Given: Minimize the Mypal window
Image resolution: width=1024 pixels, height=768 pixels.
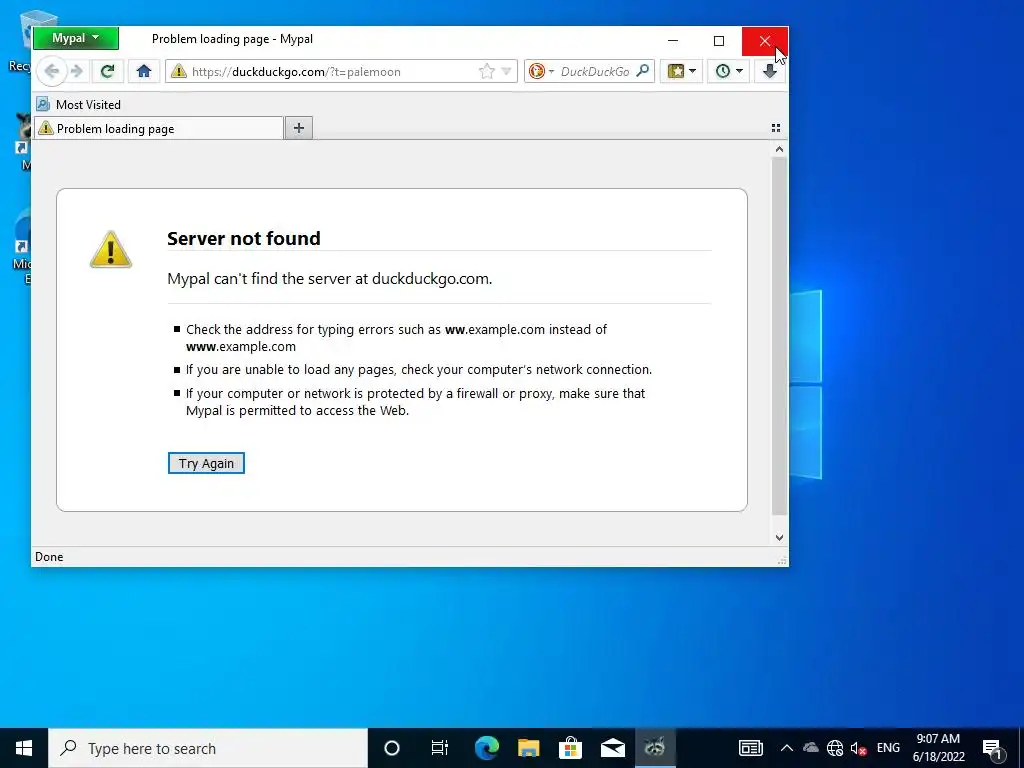Looking at the screenshot, I should coord(673,40).
